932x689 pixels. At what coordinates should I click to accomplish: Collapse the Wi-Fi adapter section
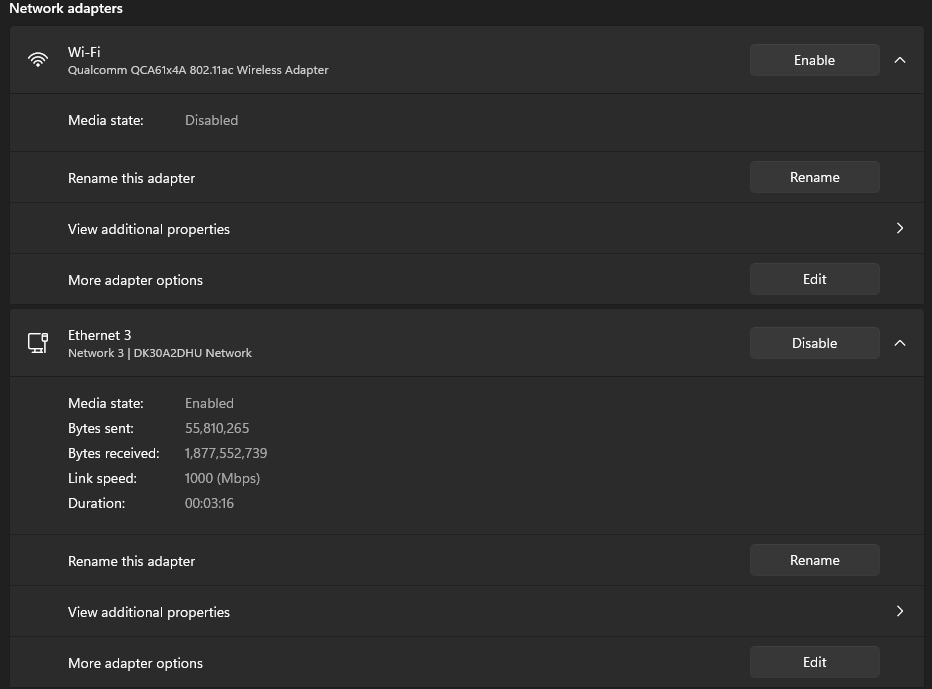pos(900,60)
